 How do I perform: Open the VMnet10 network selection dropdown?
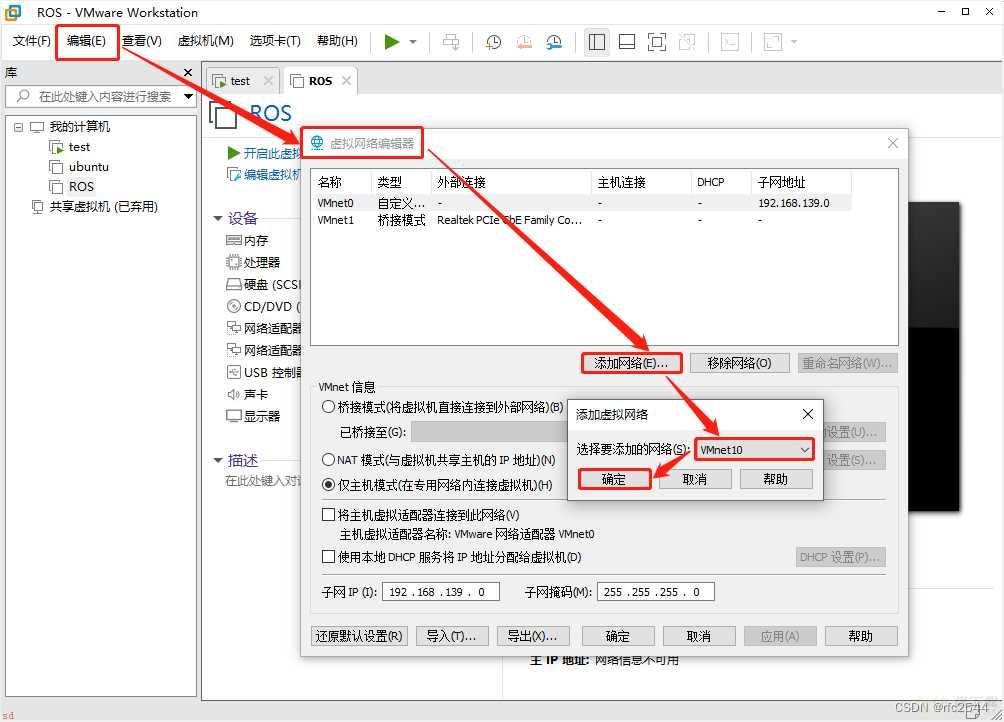[x=754, y=450]
